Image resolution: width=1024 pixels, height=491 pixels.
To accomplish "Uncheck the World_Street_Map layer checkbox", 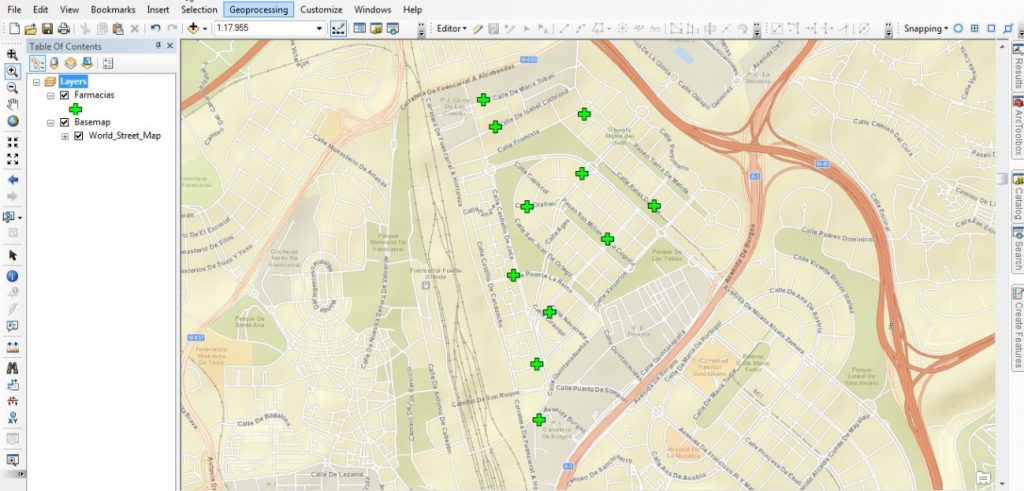I will click(79, 135).
